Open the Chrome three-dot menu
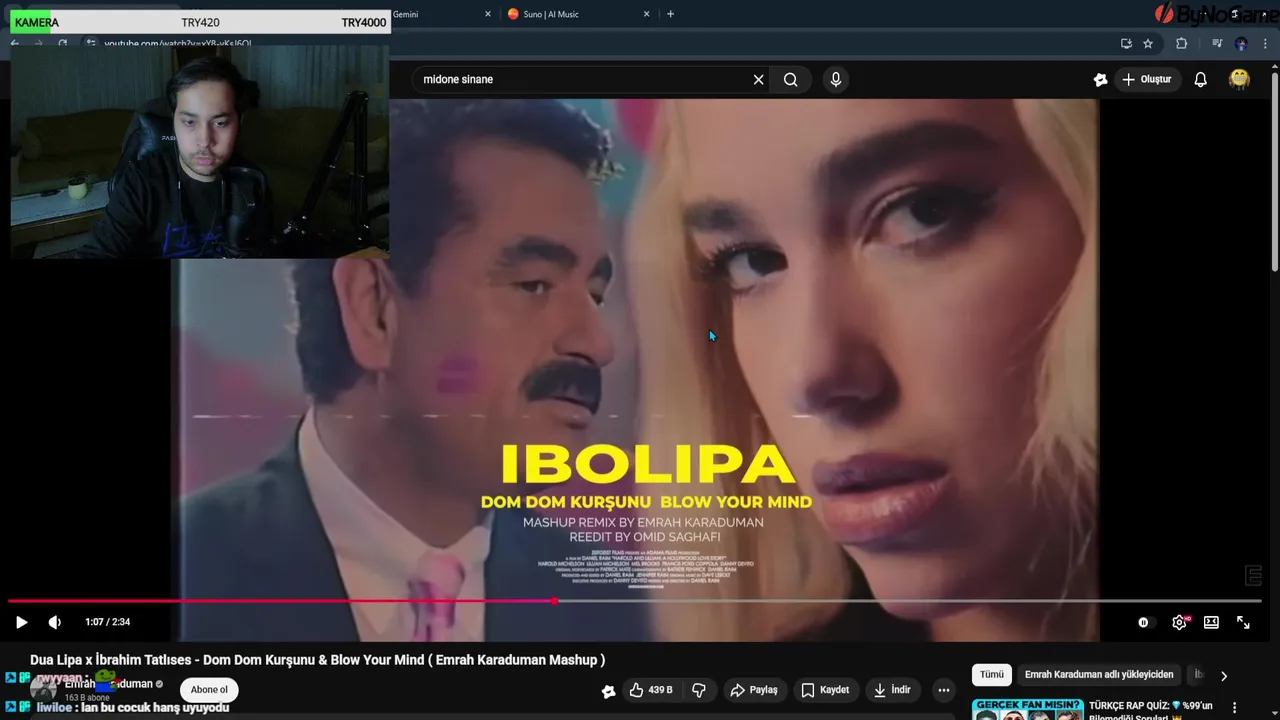Screen dimensions: 1280x720 click(1265, 43)
